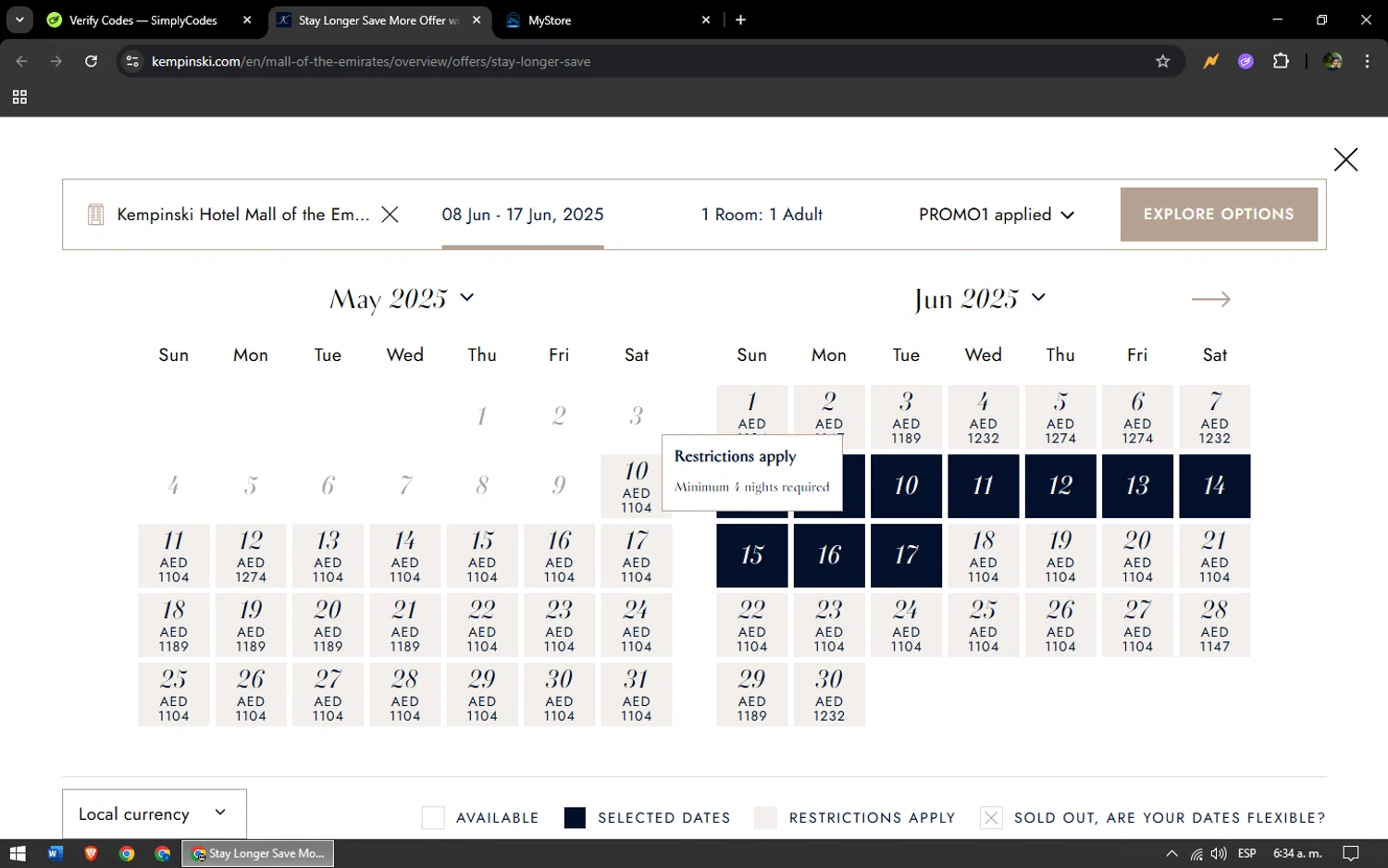1388x868 pixels.
Task: Close the Verify Codes SimplyCodes tab
Action: (x=247, y=19)
